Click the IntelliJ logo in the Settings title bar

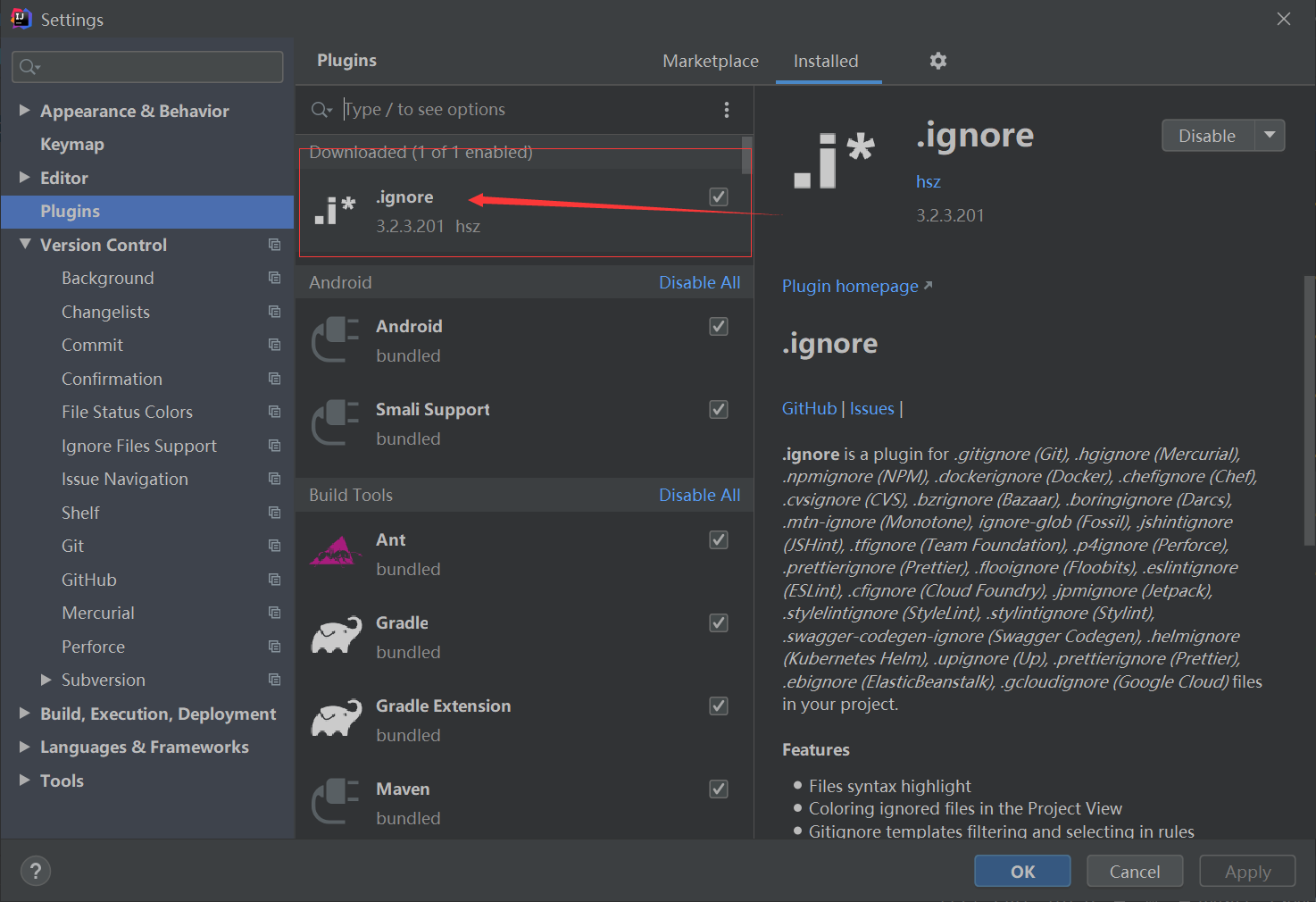tap(21, 18)
